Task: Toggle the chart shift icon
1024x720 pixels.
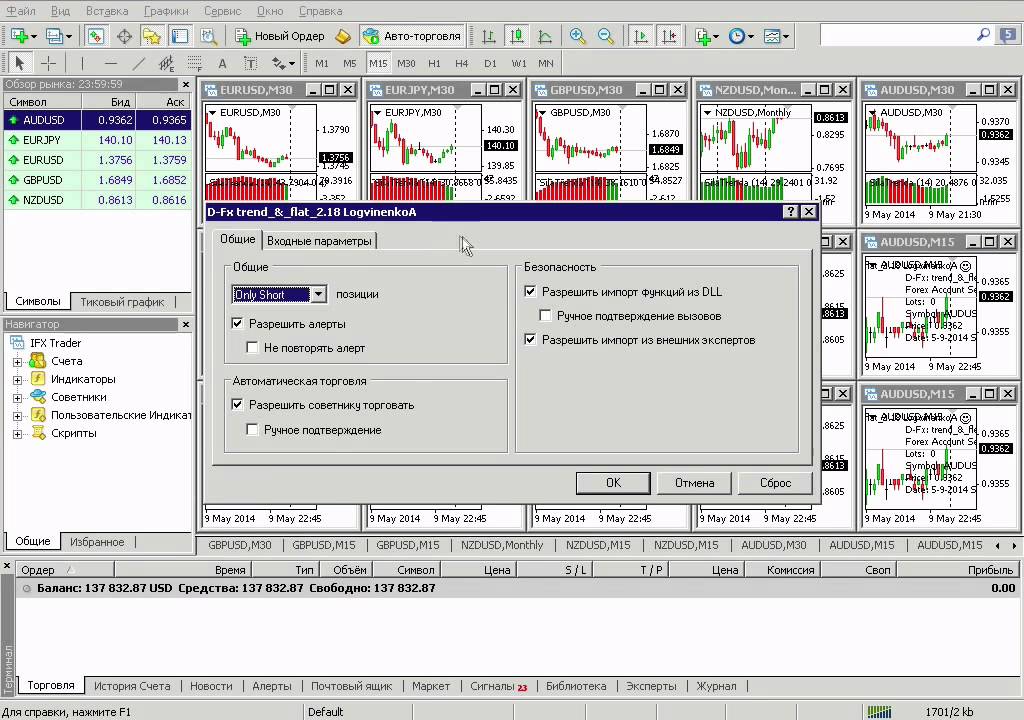Action: (x=669, y=36)
